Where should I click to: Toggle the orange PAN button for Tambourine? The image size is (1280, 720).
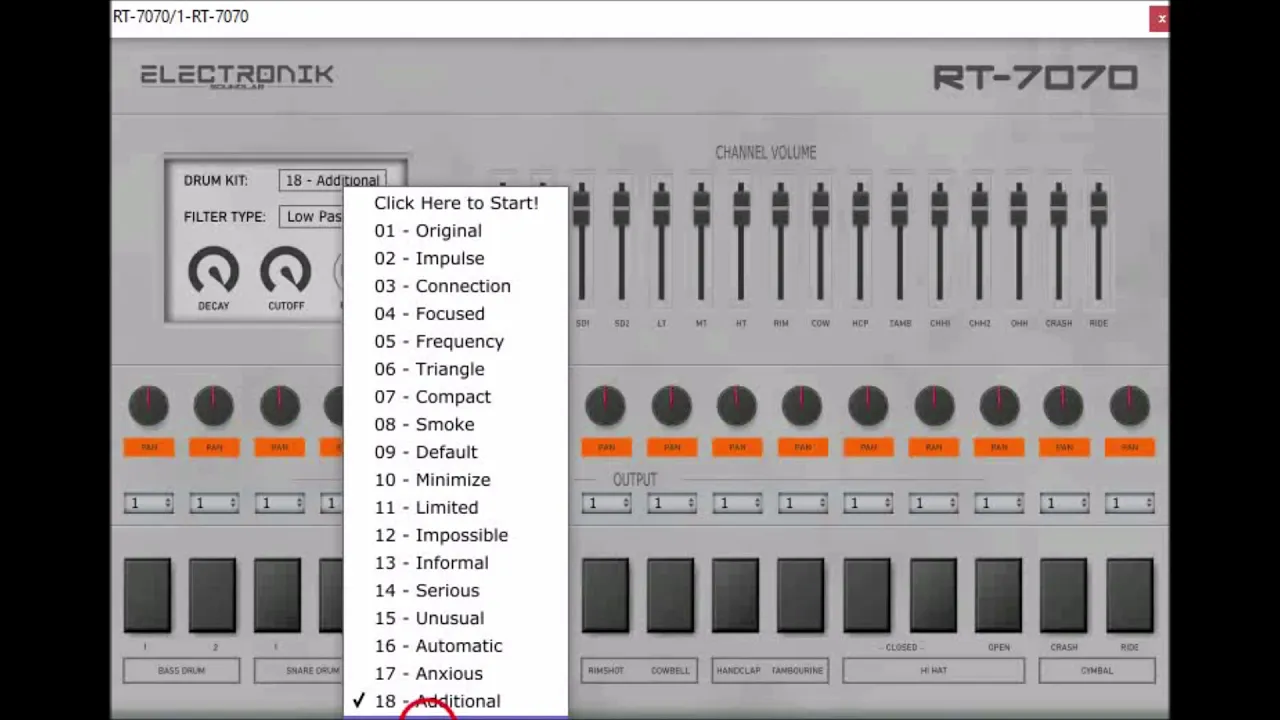[802, 447]
